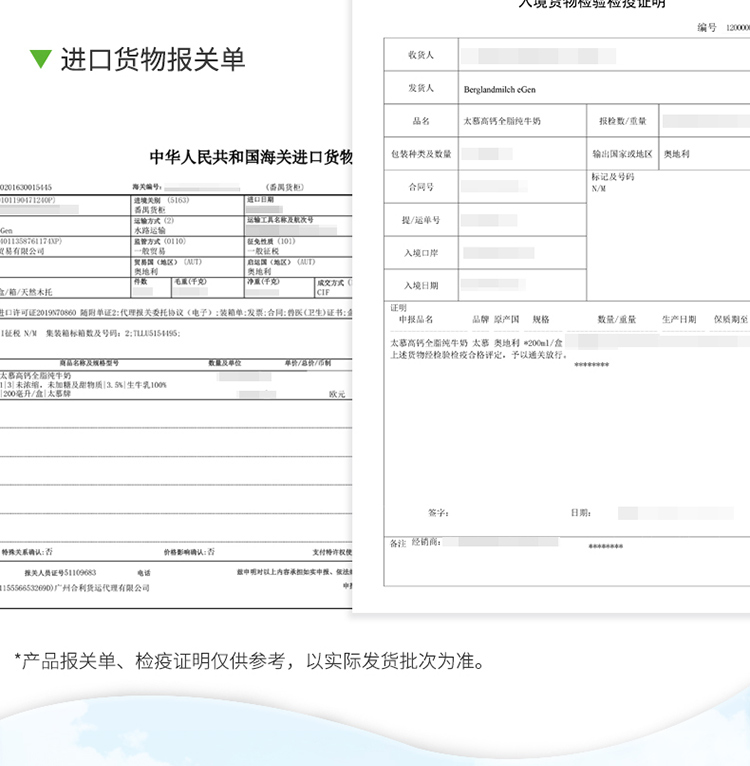
Task: Select the 报关人员证号51109683 text
Action: pos(60,573)
